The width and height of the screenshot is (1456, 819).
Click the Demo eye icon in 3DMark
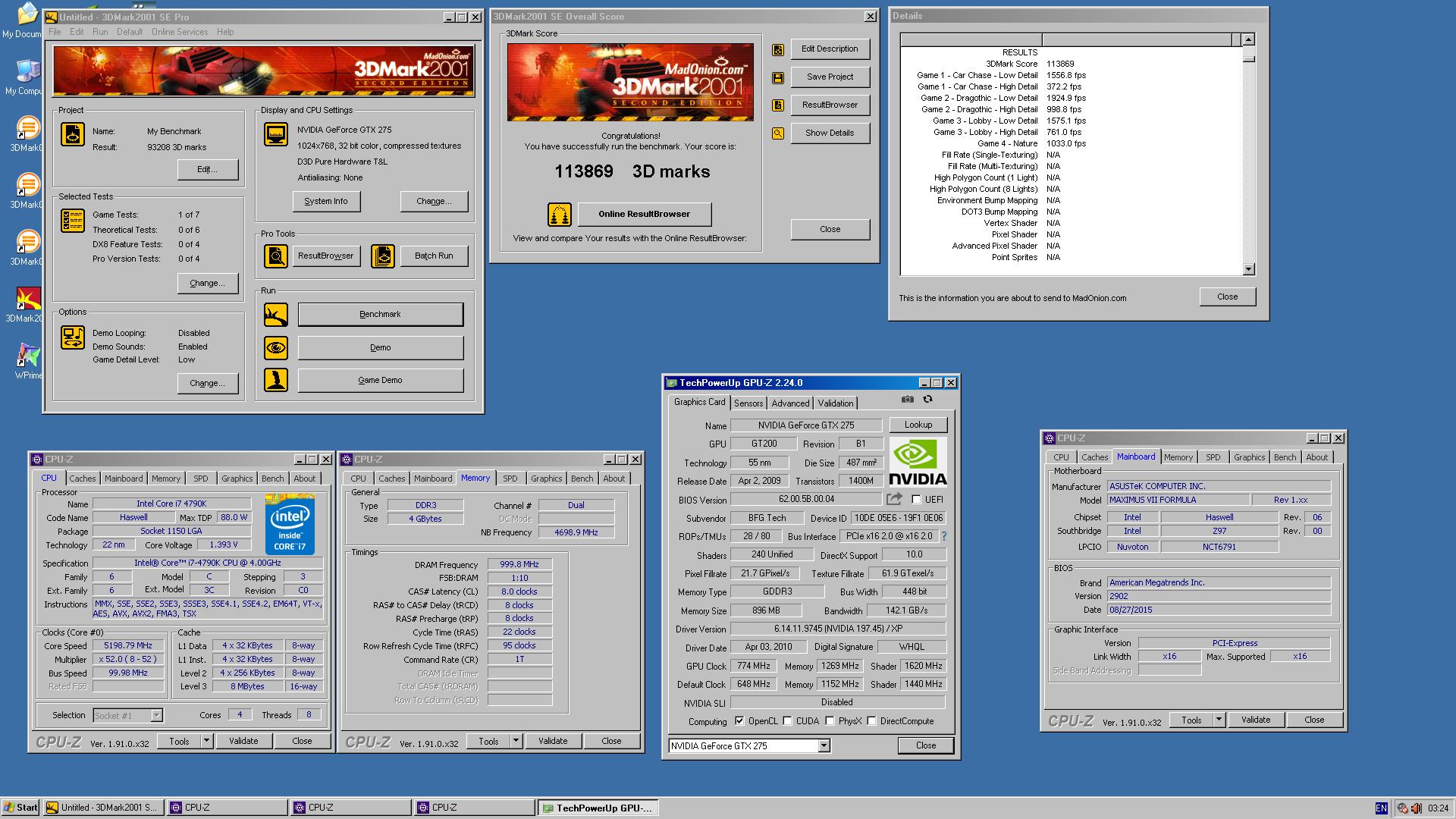click(x=276, y=348)
